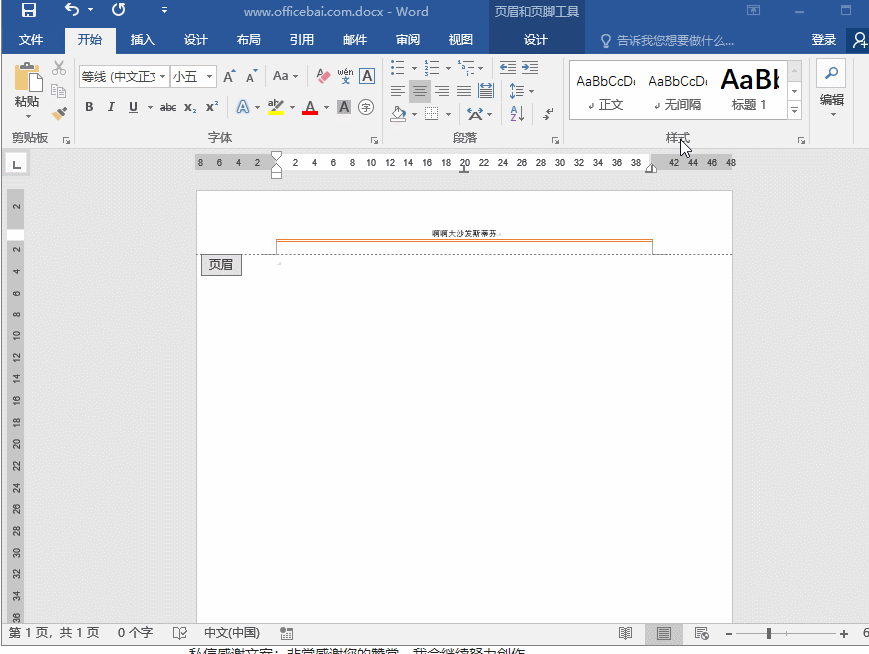Open the 小五 font size dropdown

209,76
